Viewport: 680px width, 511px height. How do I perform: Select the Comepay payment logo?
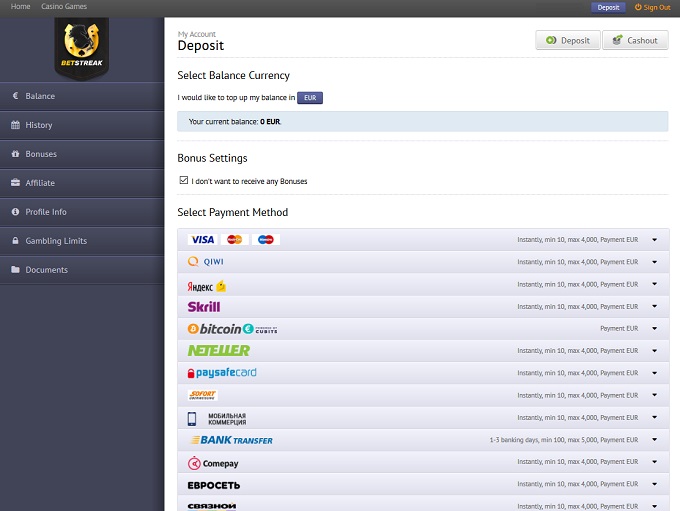point(214,463)
